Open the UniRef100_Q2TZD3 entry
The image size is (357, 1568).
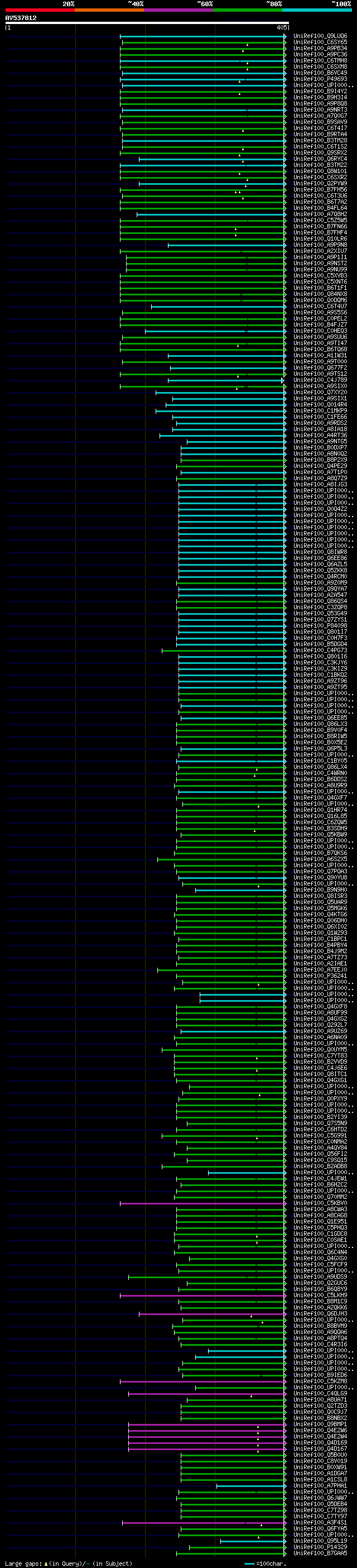(x=321, y=1406)
